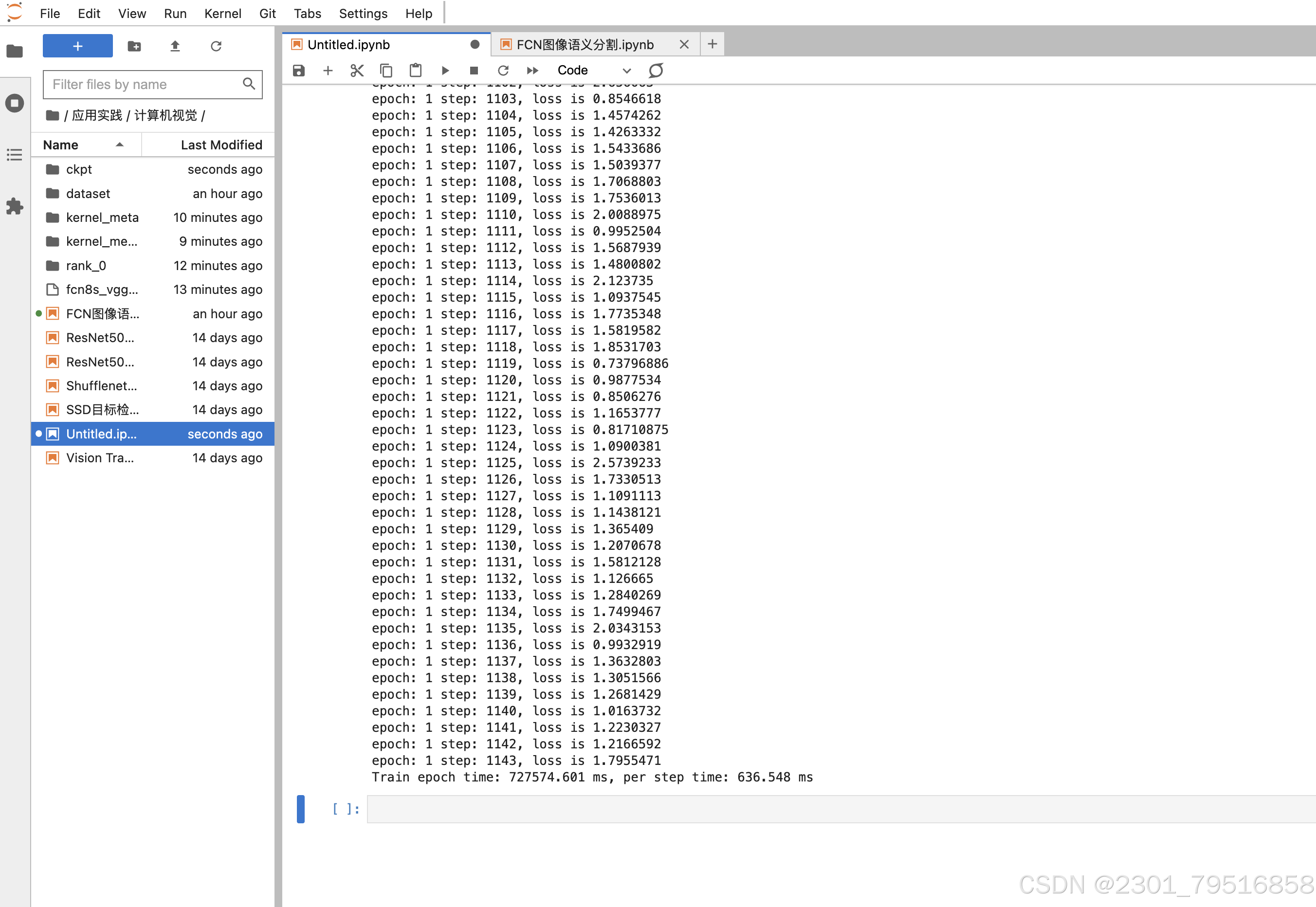Screen dimensions: 1316x907
Task: Close the FCN图像语义分割.ipynb tab
Action: pos(684,44)
